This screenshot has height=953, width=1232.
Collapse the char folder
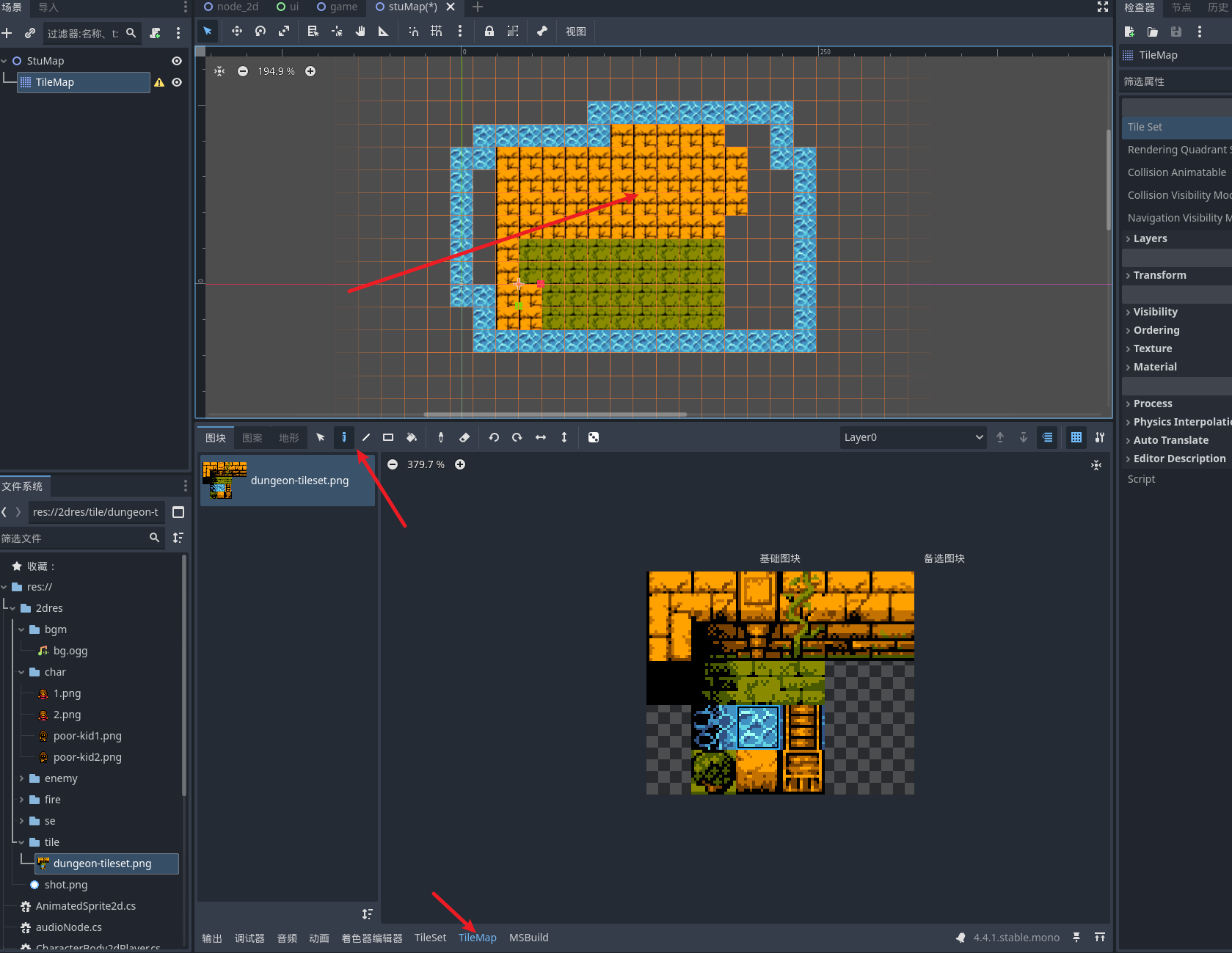21,672
